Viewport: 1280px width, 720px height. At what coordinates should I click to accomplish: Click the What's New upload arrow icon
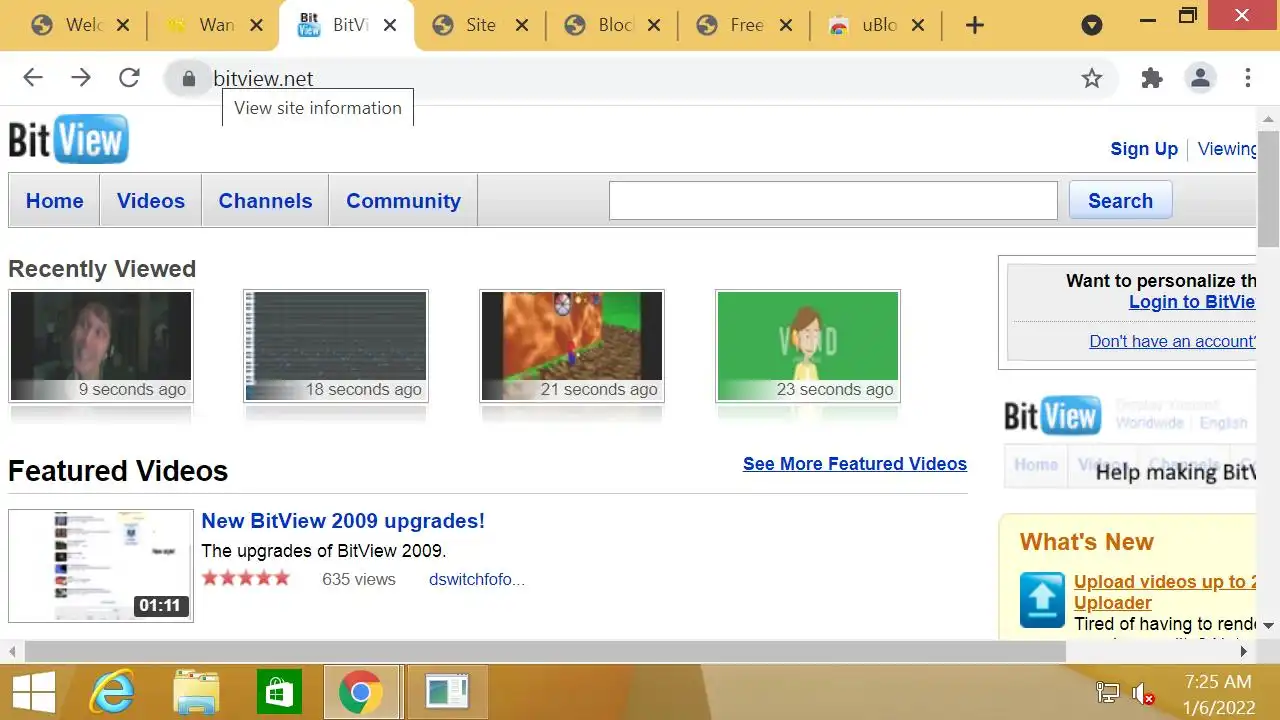(1042, 599)
